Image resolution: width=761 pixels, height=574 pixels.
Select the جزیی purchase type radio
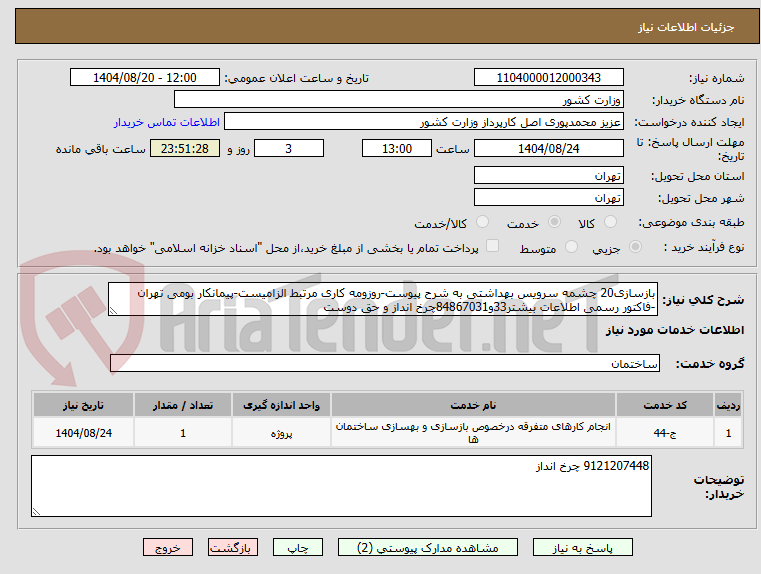635,247
